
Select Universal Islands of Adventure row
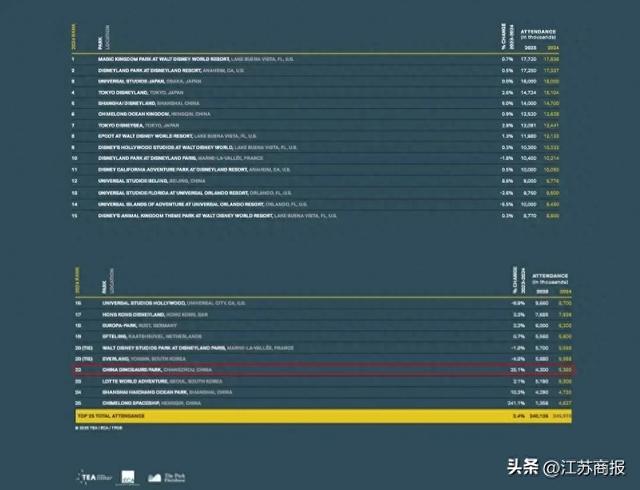click(x=315, y=204)
